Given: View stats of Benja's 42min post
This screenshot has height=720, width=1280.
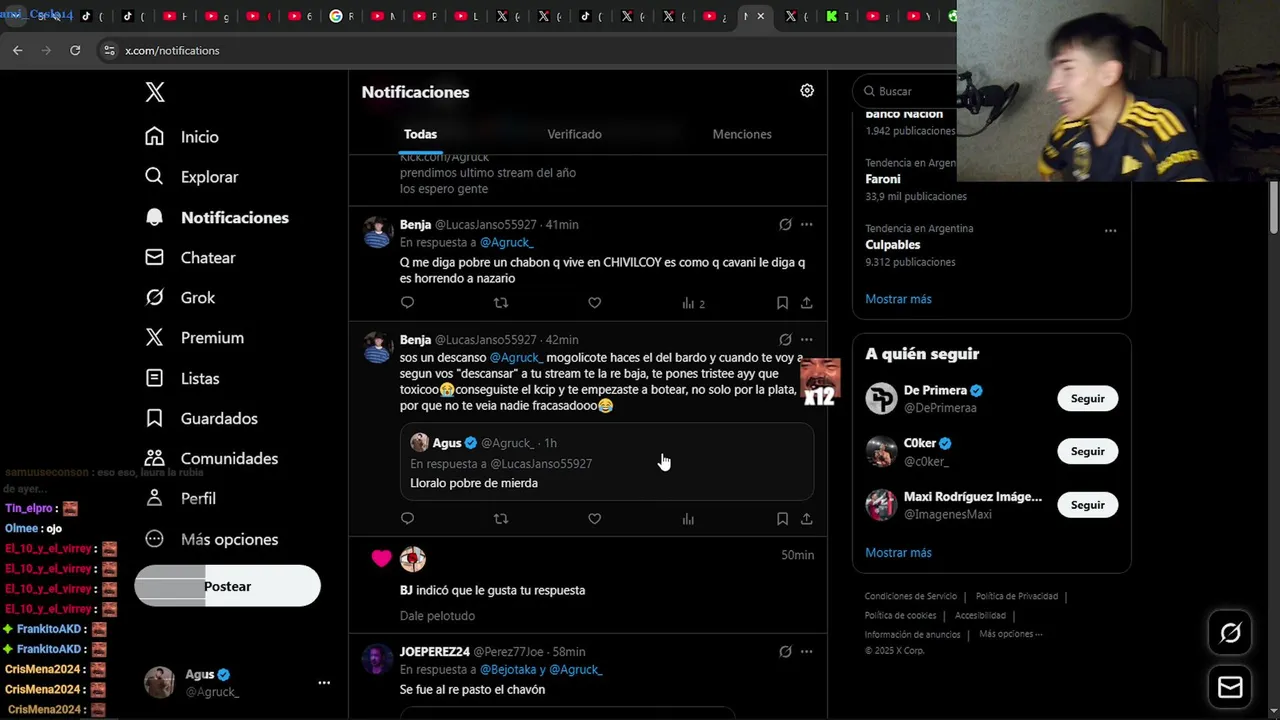Looking at the screenshot, I should click(x=688, y=519).
